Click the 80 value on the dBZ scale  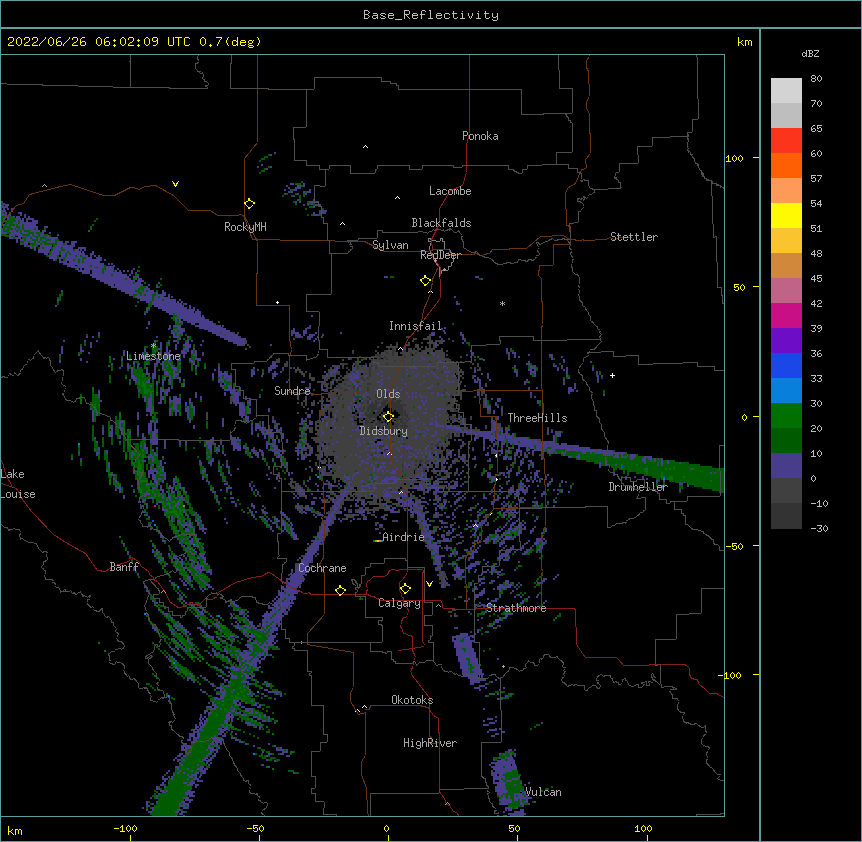click(x=816, y=79)
